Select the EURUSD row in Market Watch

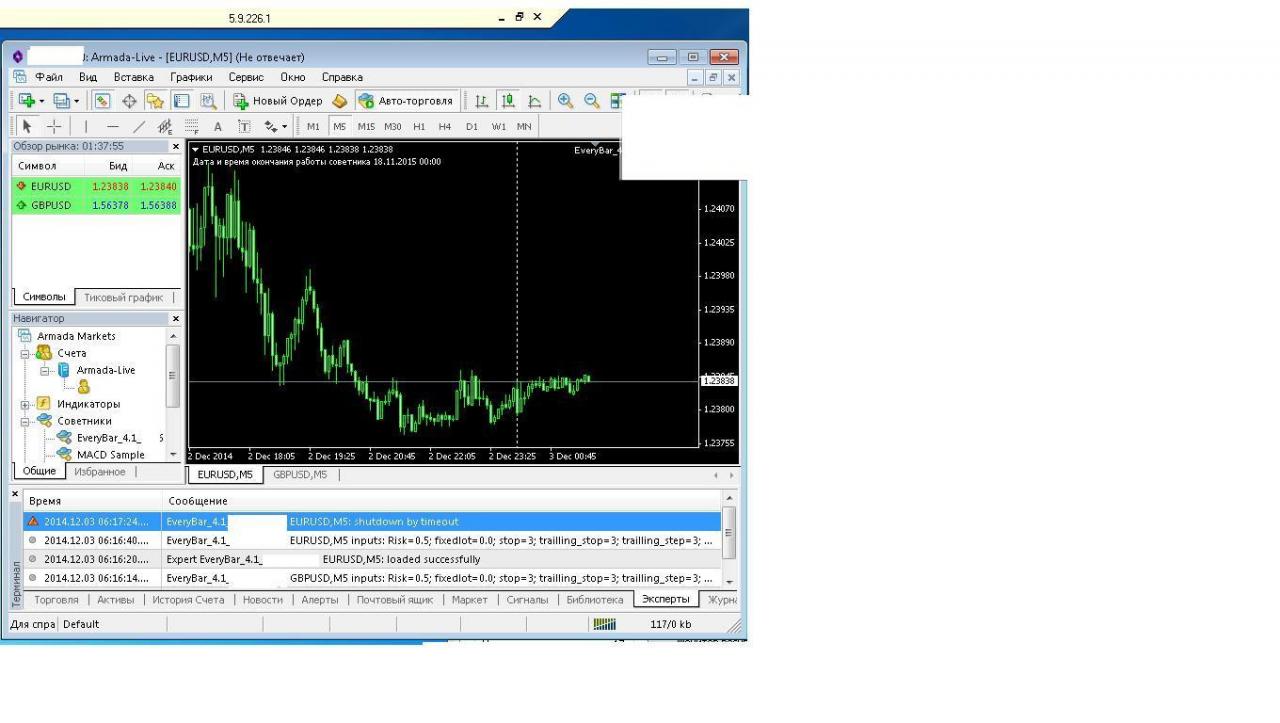(96, 186)
